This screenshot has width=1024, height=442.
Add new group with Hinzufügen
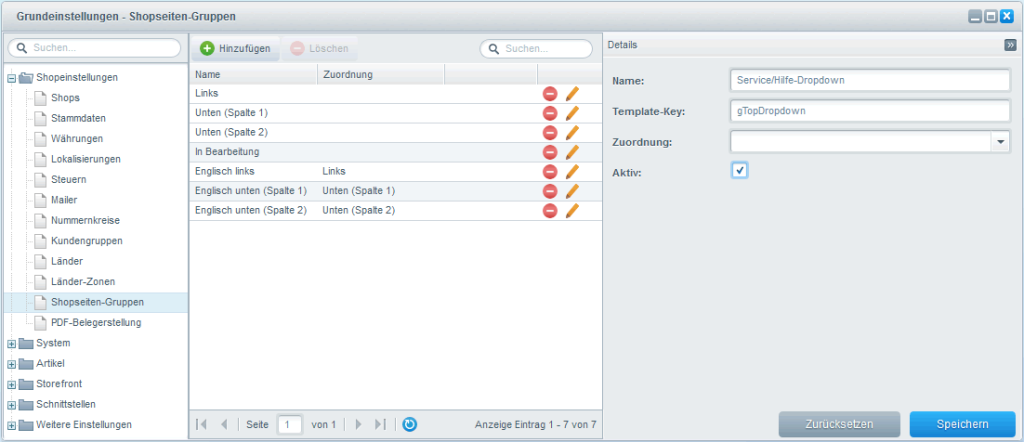click(235, 48)
